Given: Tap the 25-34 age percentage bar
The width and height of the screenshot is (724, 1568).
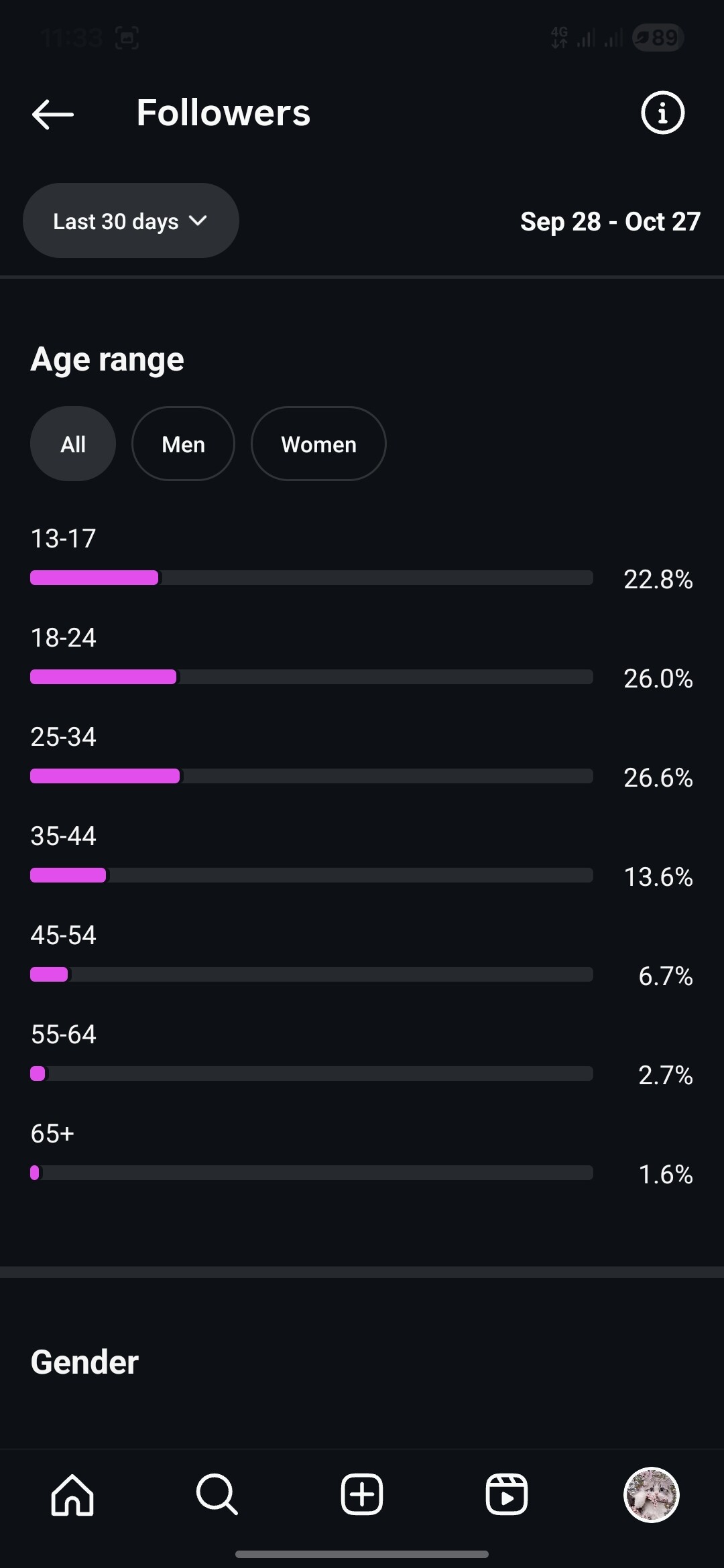Looking at the screenshot, I should tap(312, 776).
